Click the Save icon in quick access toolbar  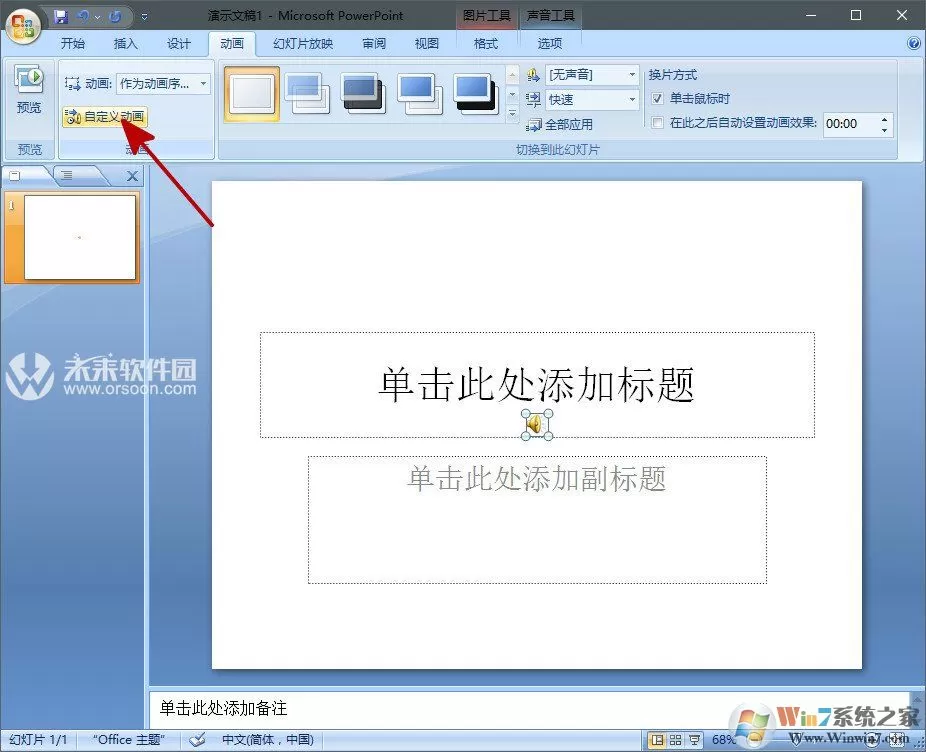61,16
